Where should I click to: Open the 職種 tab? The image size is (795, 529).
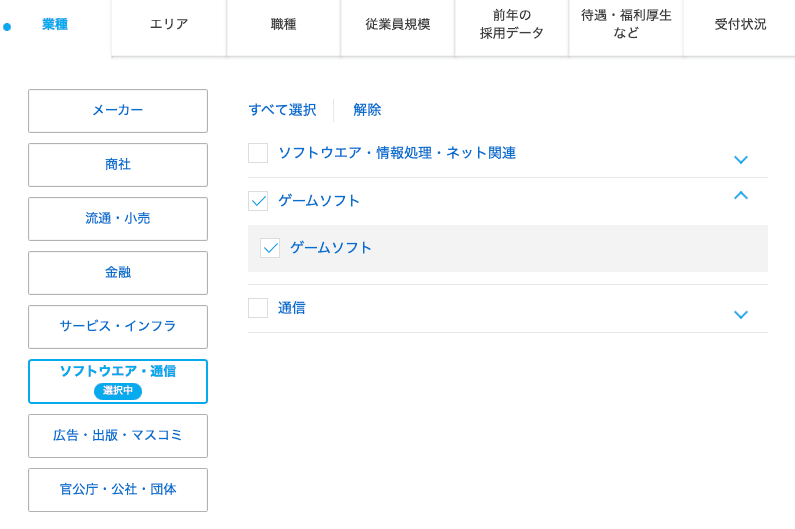(x=283, y=25)
